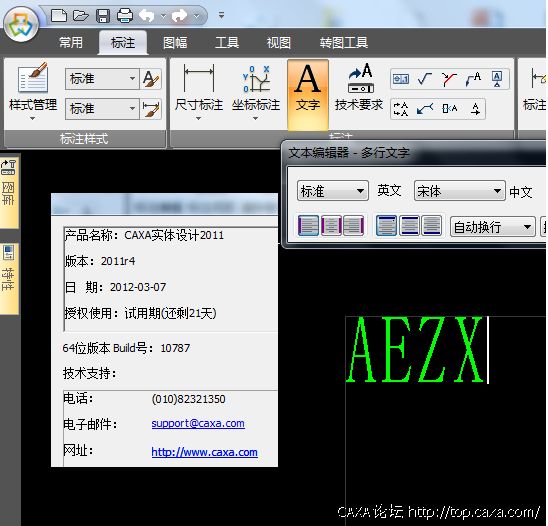Select the 技术要求 technical requirements tool

tap(359, 87)
